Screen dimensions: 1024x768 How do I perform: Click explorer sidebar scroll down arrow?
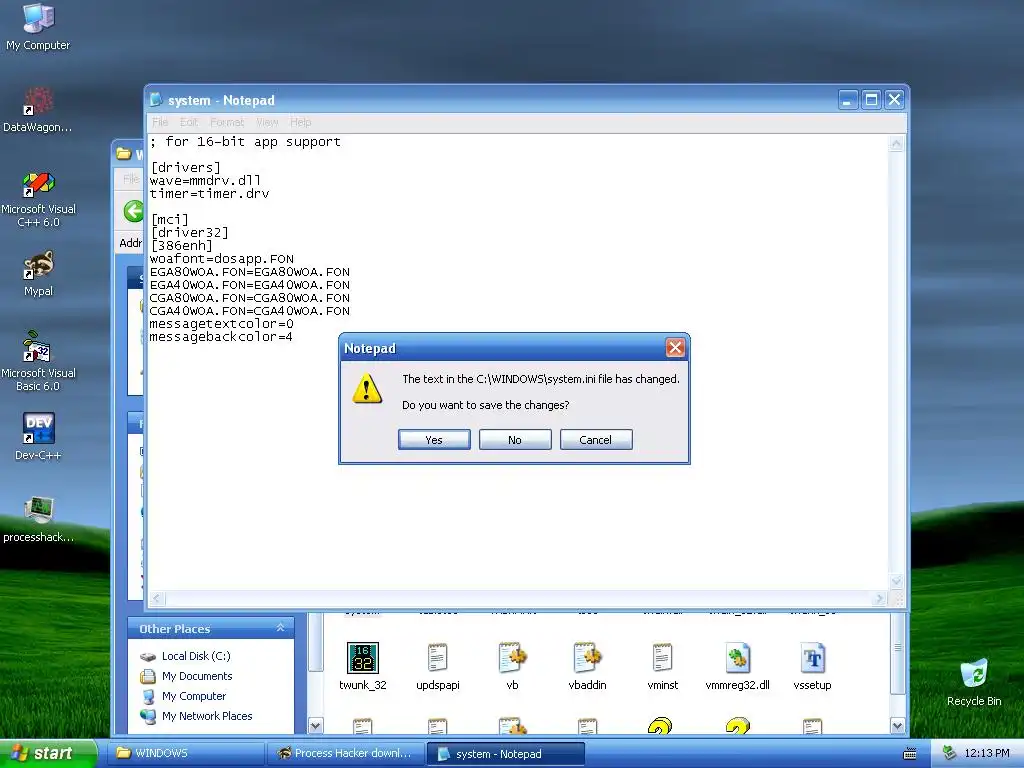[x=315, y=726]
